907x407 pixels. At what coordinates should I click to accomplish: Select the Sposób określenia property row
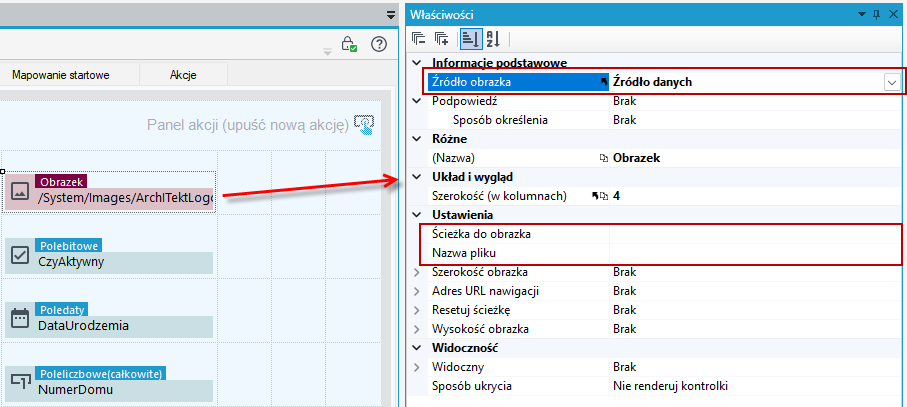[664, 120]
